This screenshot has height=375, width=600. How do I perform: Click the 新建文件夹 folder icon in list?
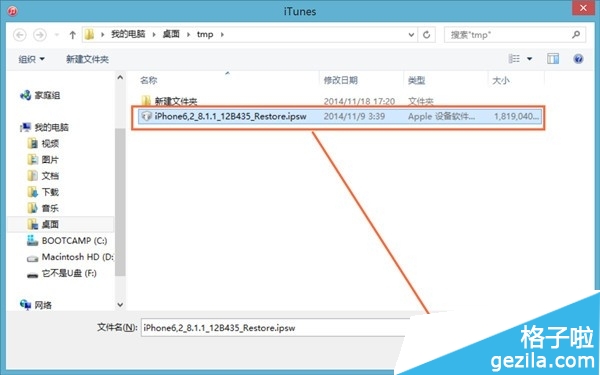146,101
